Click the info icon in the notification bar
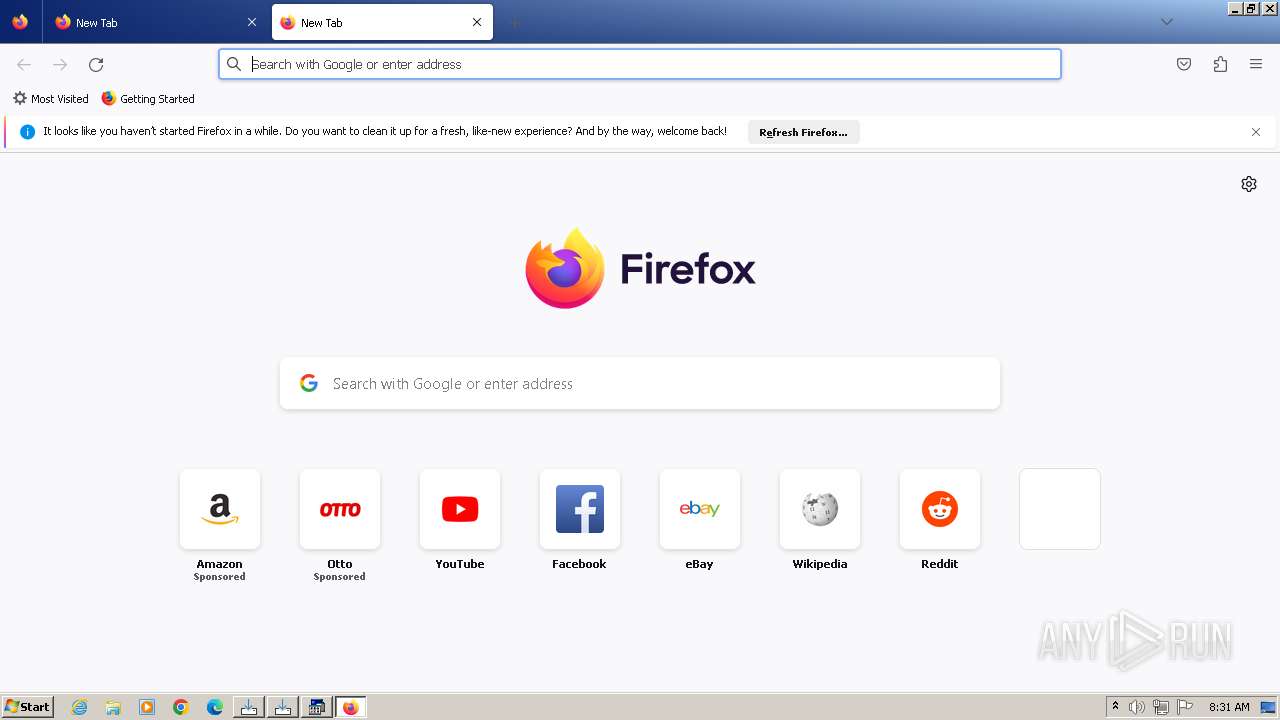 (27, 132)
